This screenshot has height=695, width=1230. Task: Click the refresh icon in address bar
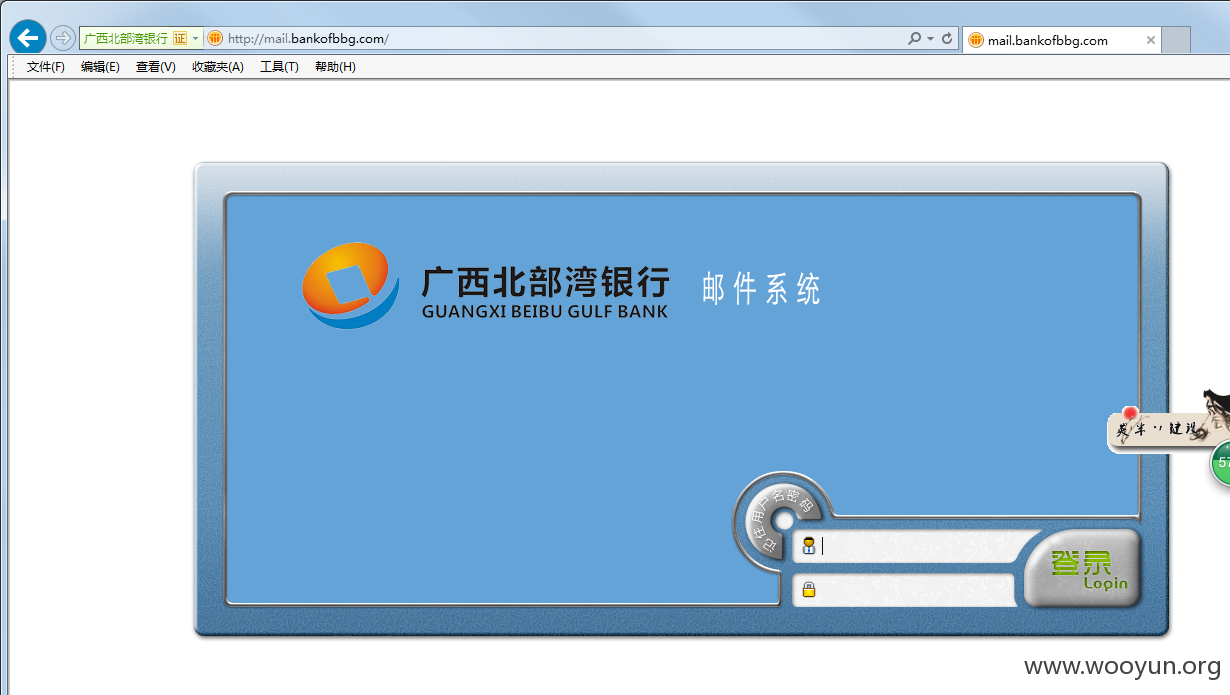pos(946,39)
